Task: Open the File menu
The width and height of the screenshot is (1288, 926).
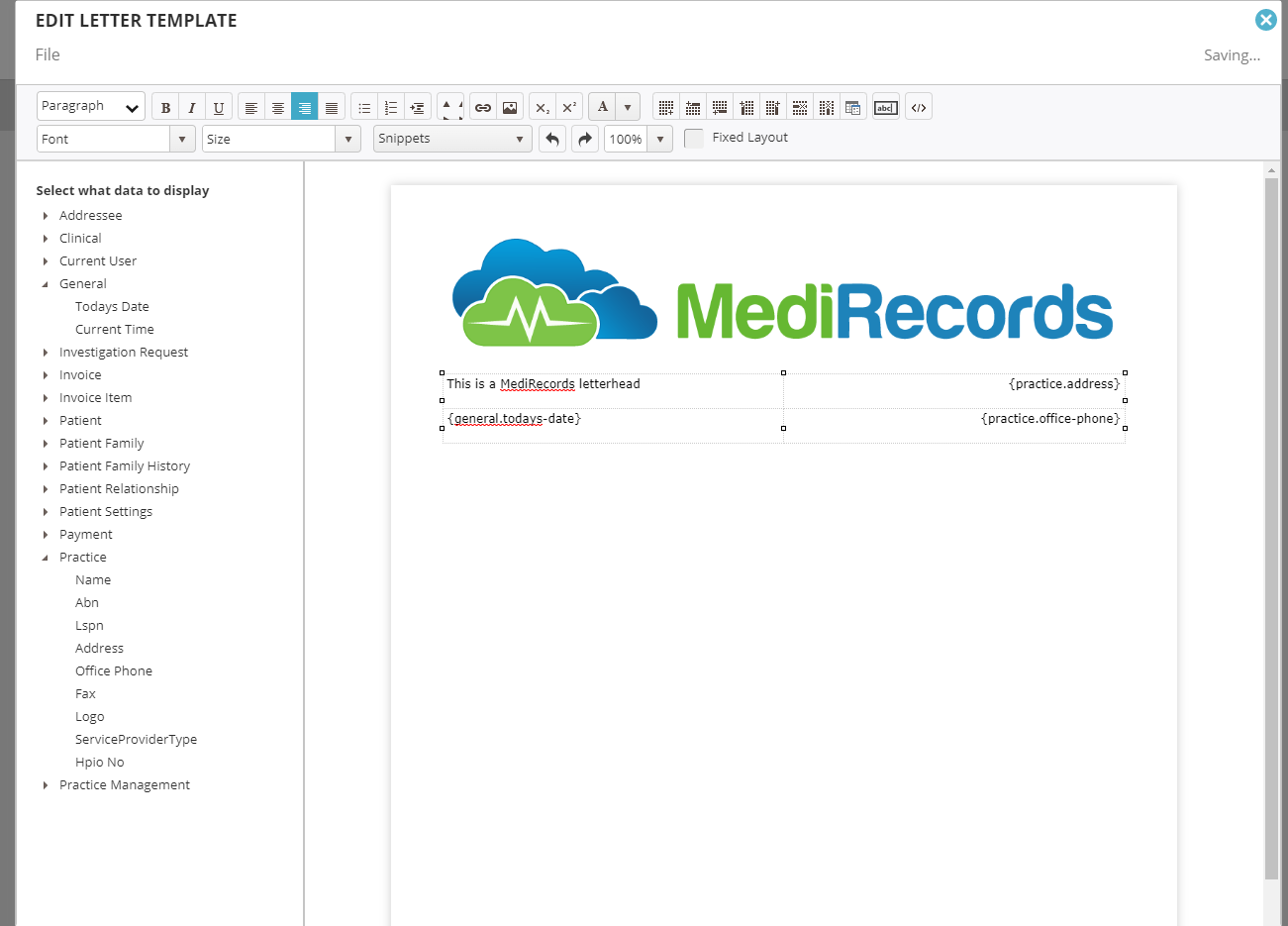Action: click(48, 54)
